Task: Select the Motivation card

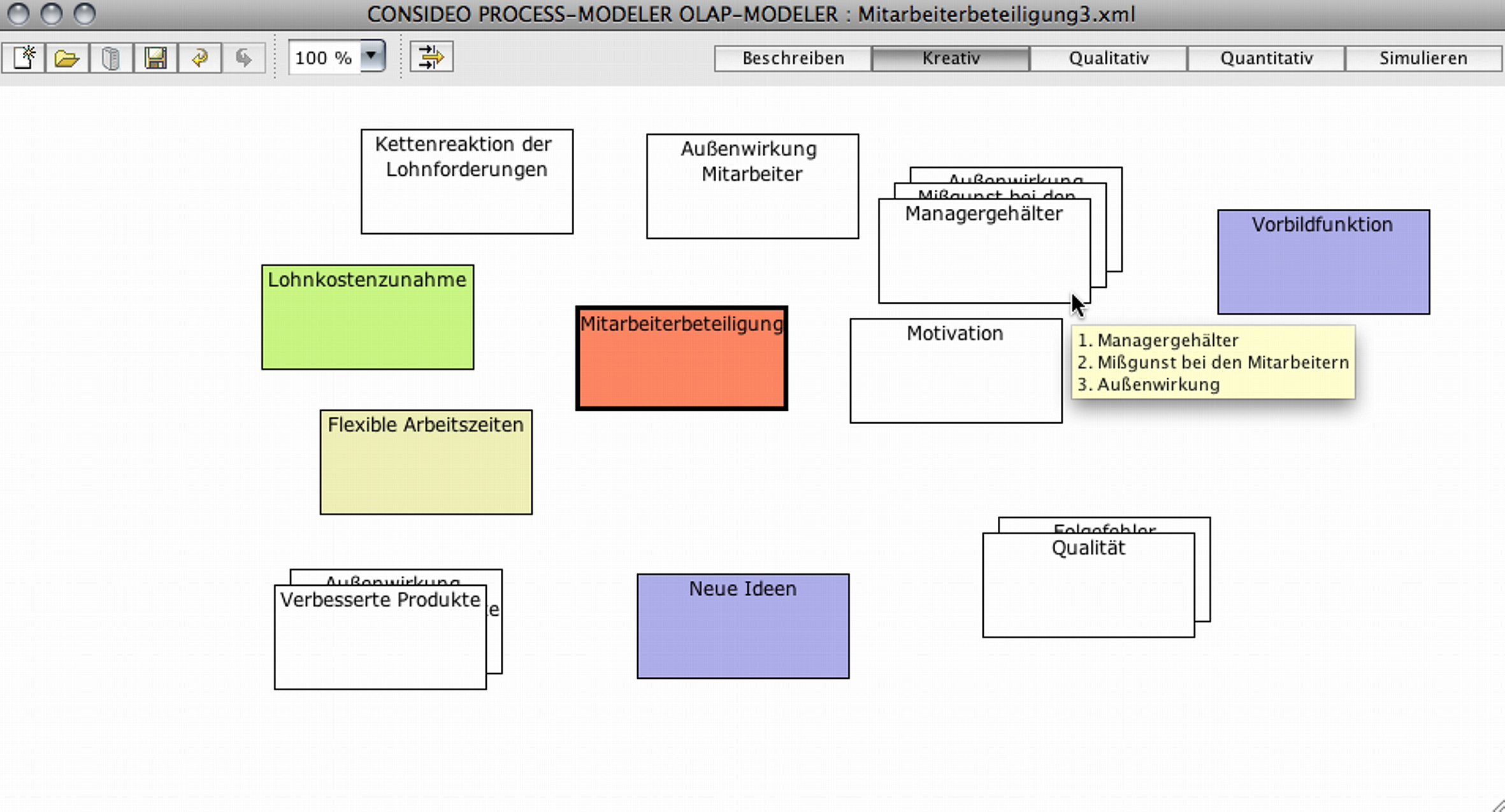Action: point(956,371)
